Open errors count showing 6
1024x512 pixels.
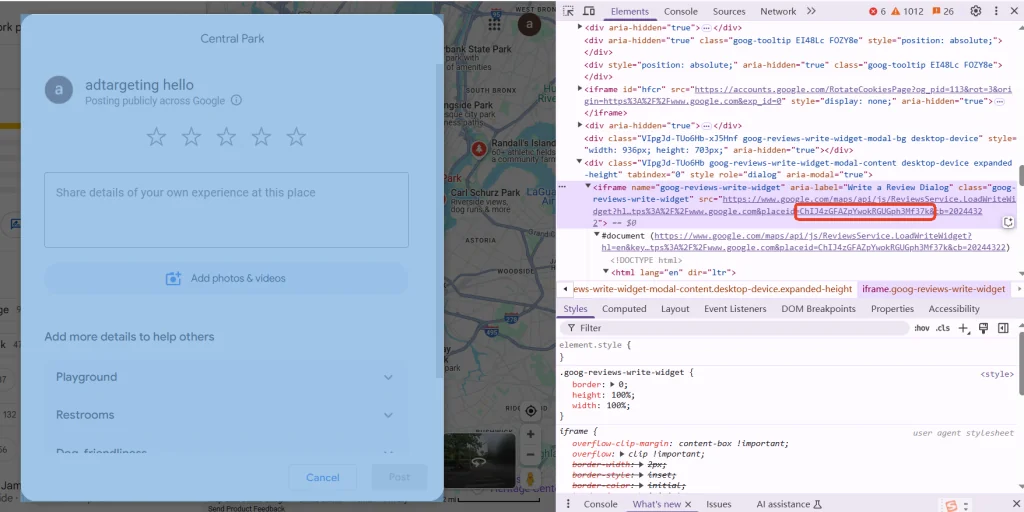point(877,11)
